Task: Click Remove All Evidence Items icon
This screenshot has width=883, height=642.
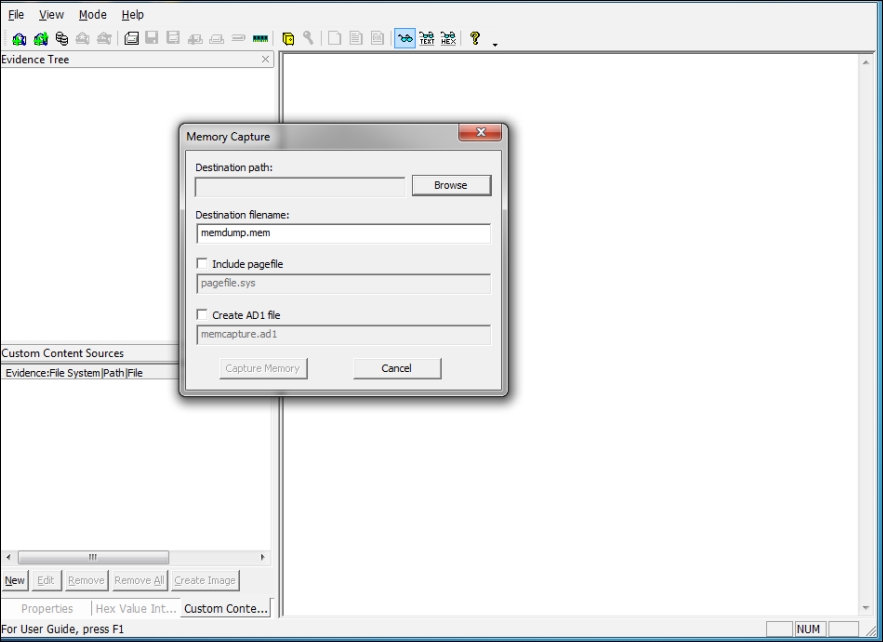Action: (x=104, y=38)
